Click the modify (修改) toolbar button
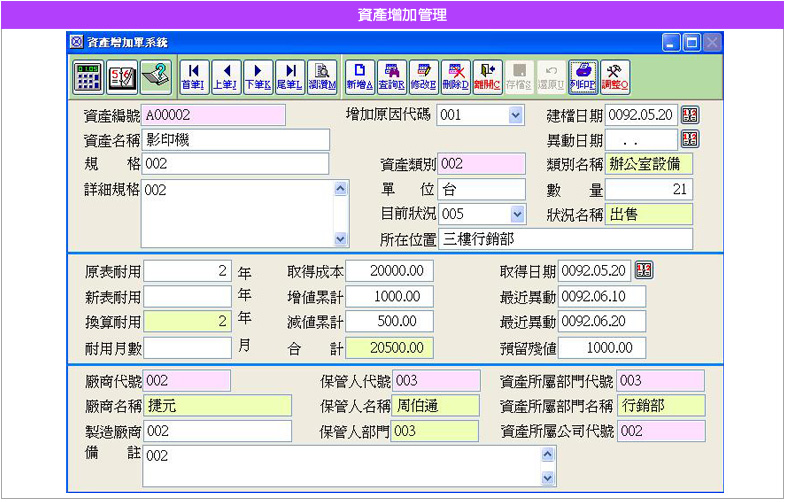The image size is (786, 502). pos(422,75)
